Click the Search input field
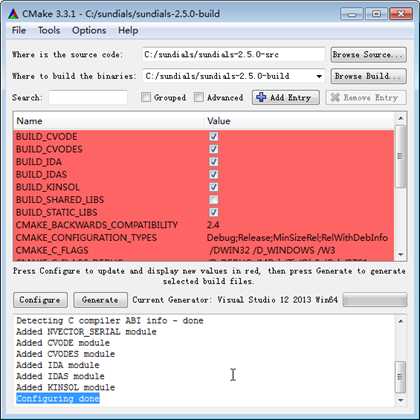The image size is (420, 420). [x=88, y=98]
